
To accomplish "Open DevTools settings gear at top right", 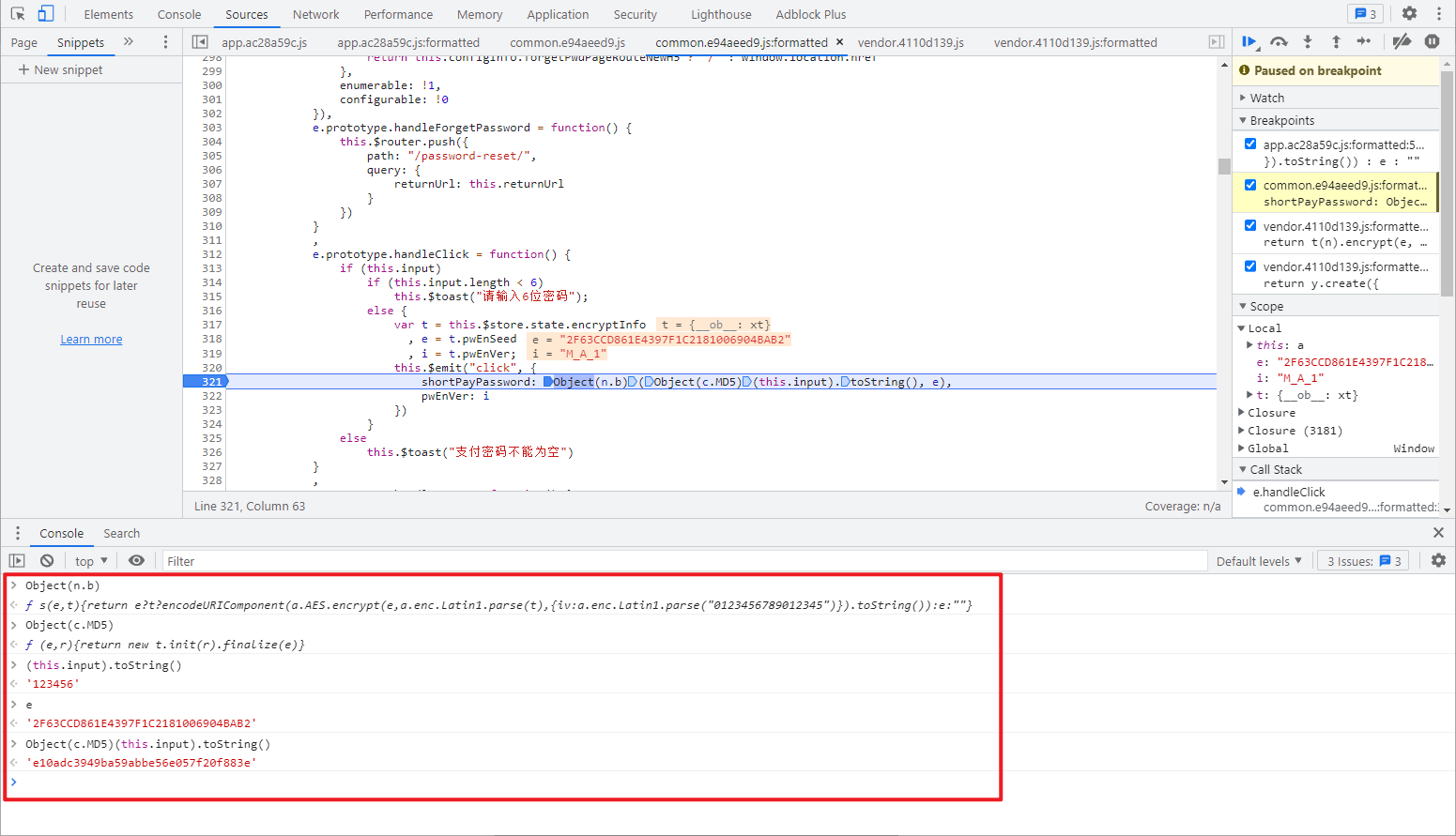I will coord(1409,14).
